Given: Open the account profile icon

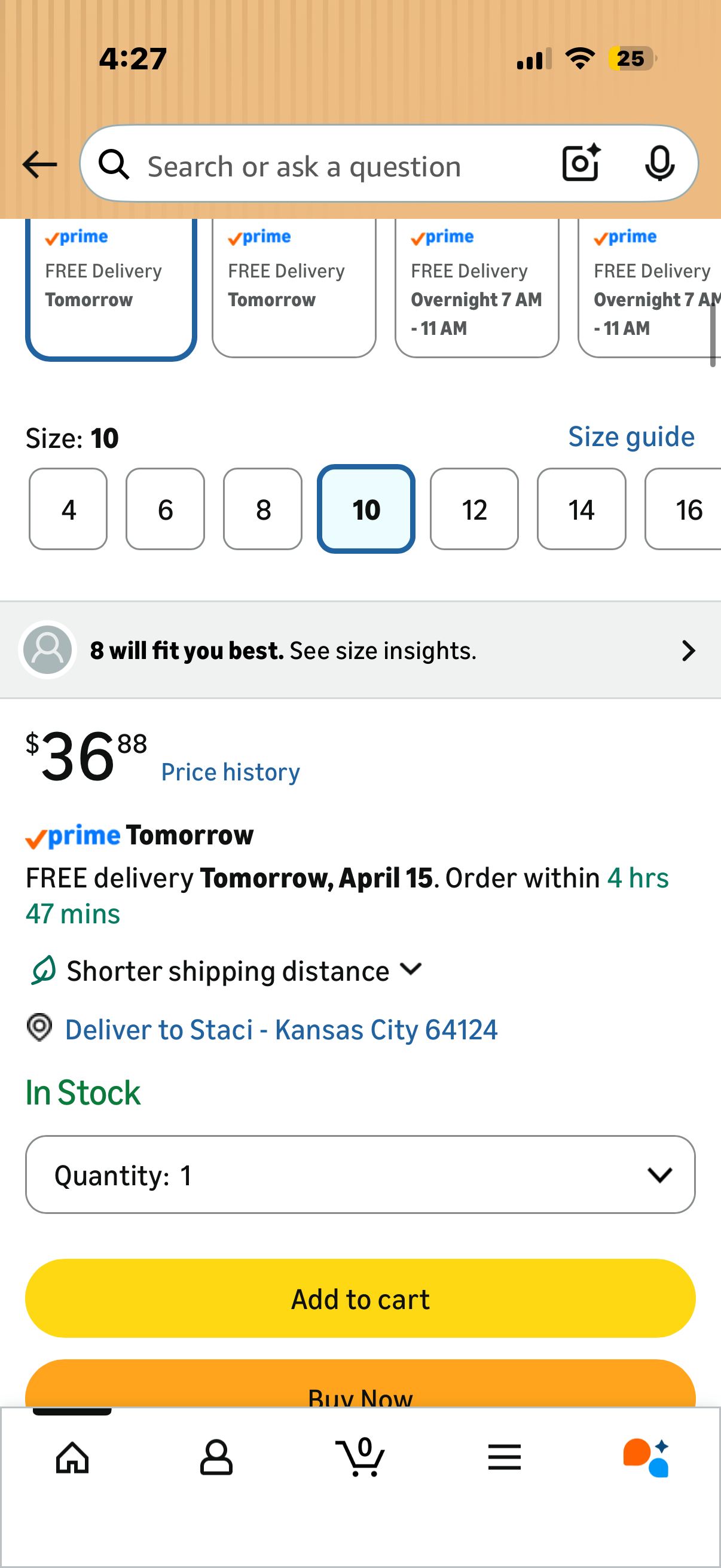Looking at the screenshot, I should point(216,1458).
